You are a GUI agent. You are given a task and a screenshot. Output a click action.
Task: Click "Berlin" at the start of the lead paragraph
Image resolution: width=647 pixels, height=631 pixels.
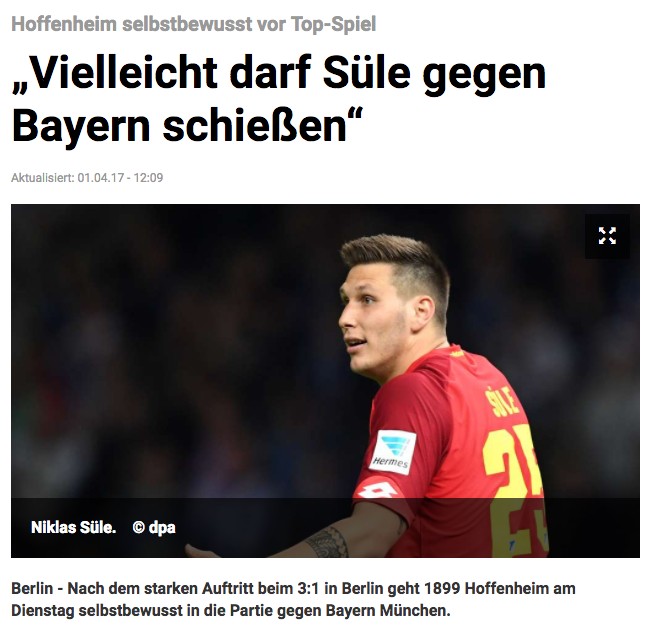[x=32, y=588]
